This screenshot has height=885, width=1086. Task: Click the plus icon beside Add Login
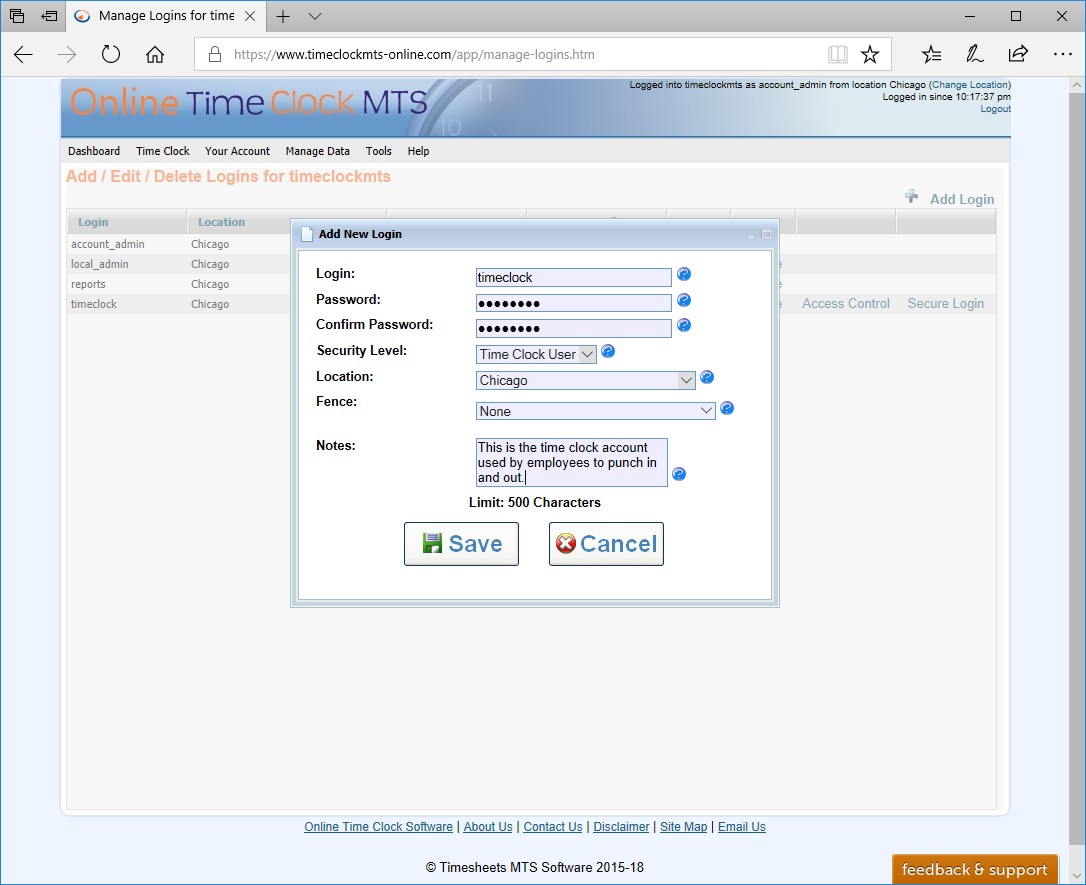pos(911,197)
